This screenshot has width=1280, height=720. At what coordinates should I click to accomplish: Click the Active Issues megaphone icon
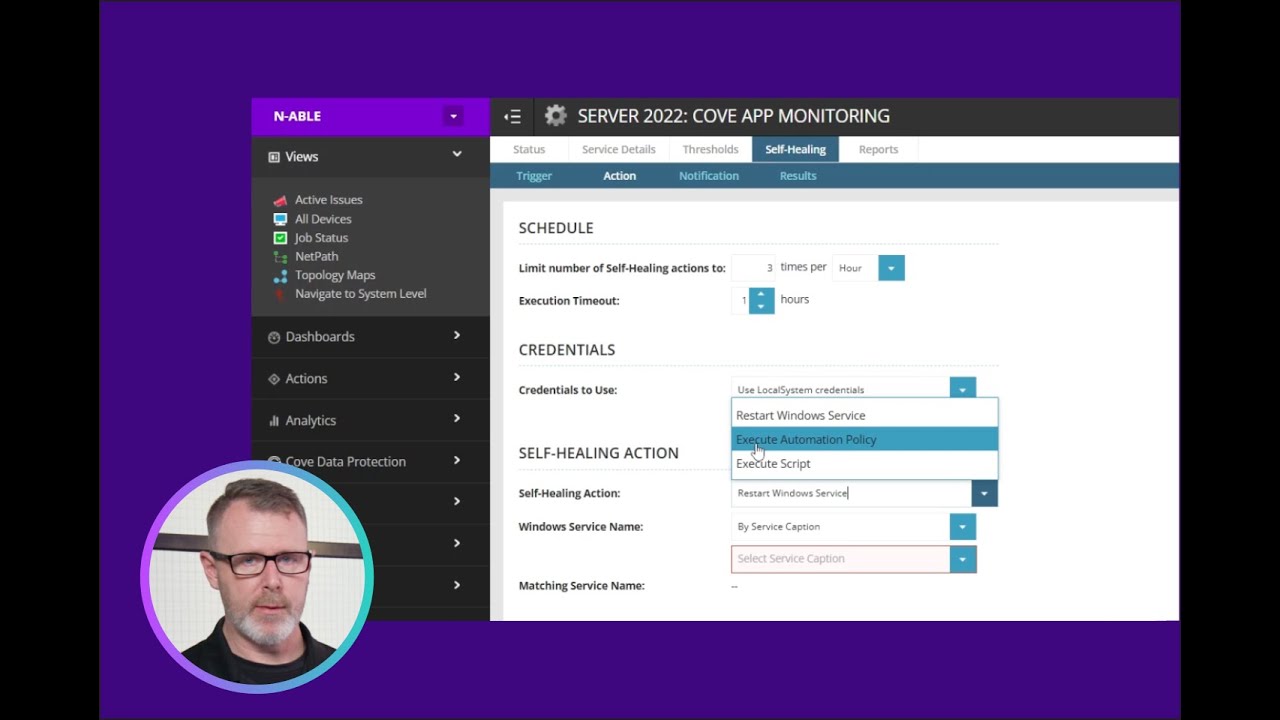(280, 200)
